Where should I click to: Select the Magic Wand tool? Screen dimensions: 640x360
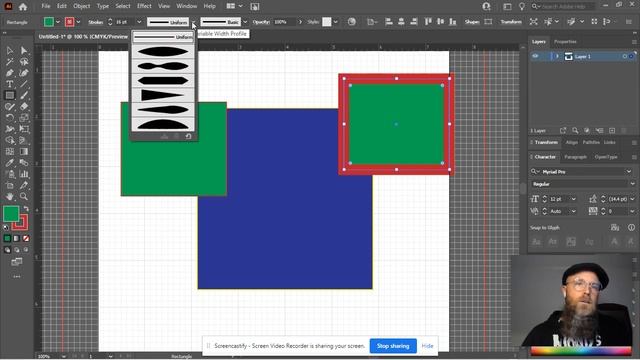(10, 62)
